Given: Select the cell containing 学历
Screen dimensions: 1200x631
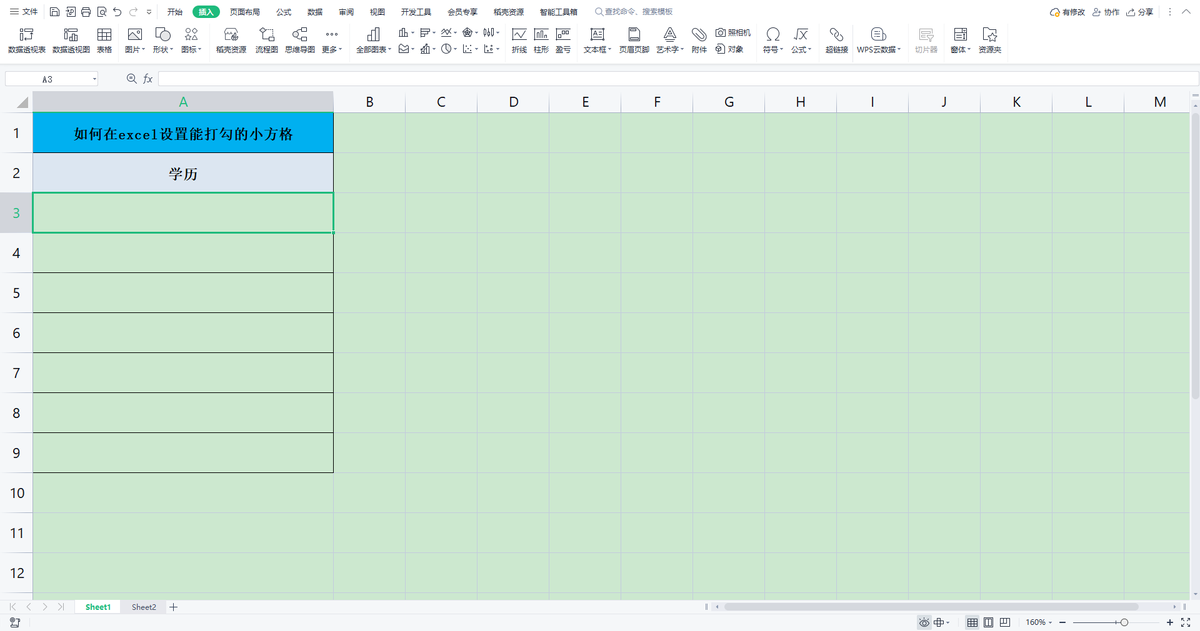Looking at the screenshot, I should [183, 173].
